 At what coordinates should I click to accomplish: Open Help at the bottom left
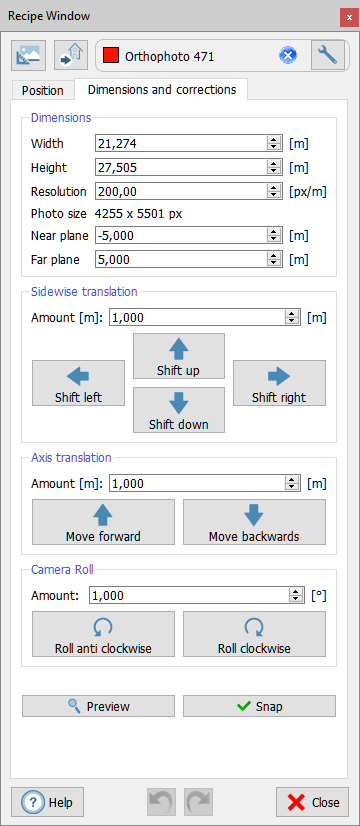pyautogui.click(x=46, y=802)
